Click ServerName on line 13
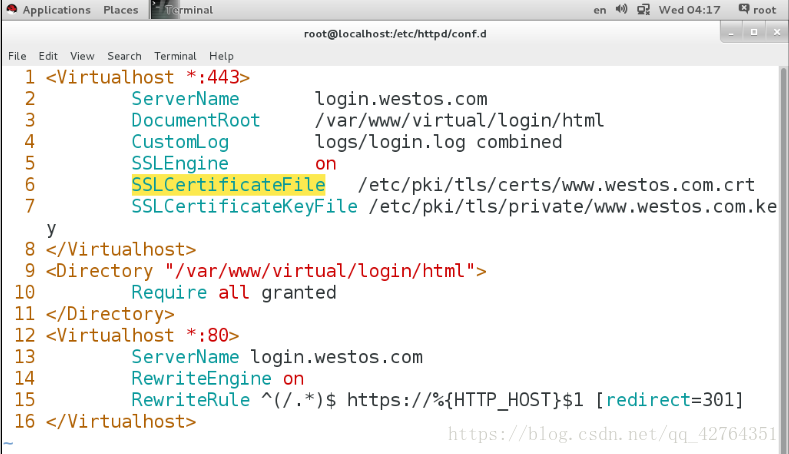Screen dimensions: 789x454 [x=185, y=357]
